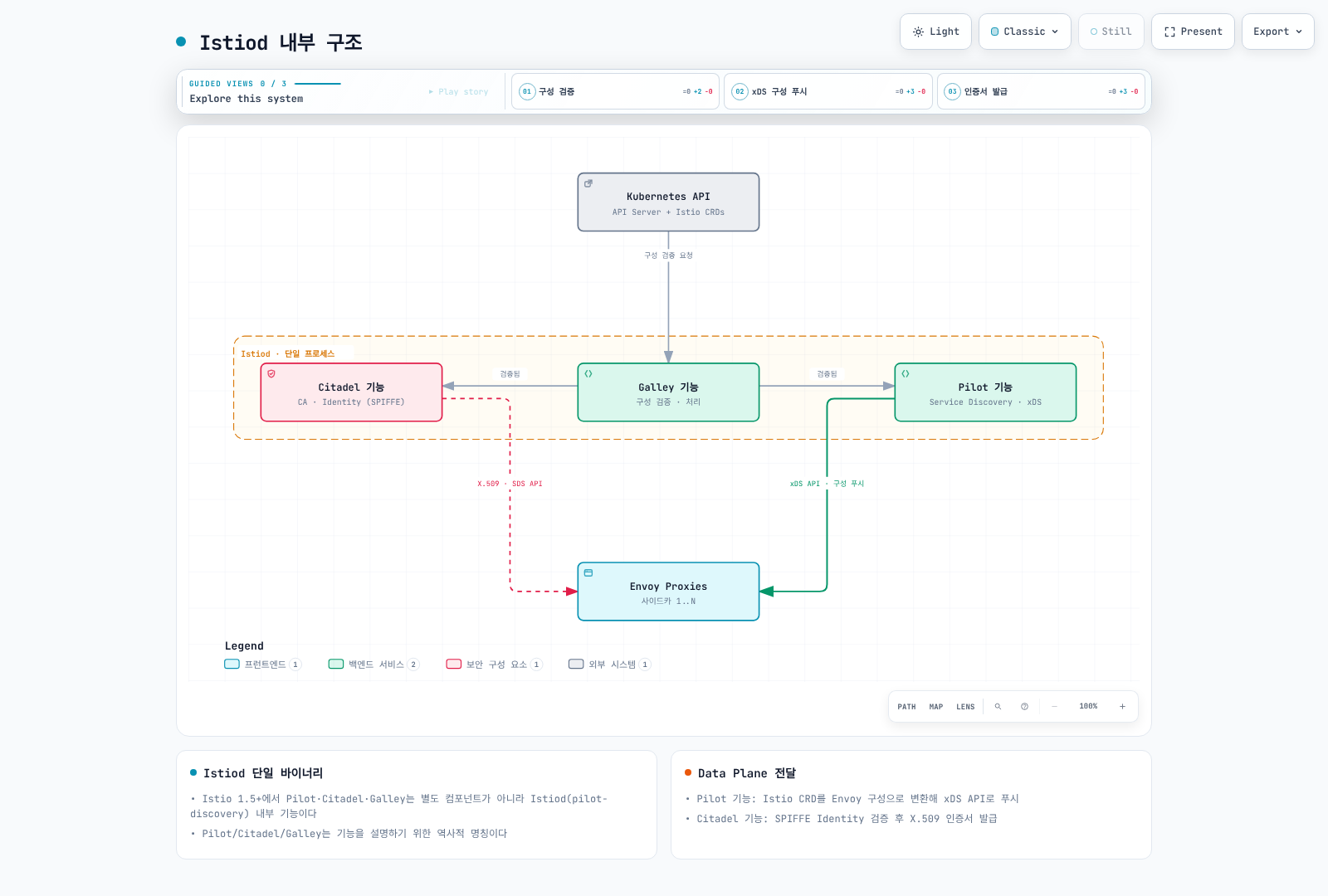This screenshot has height=896, width=1328.
Task: Click the search magnifier icon
Action: tap(998, 707)
